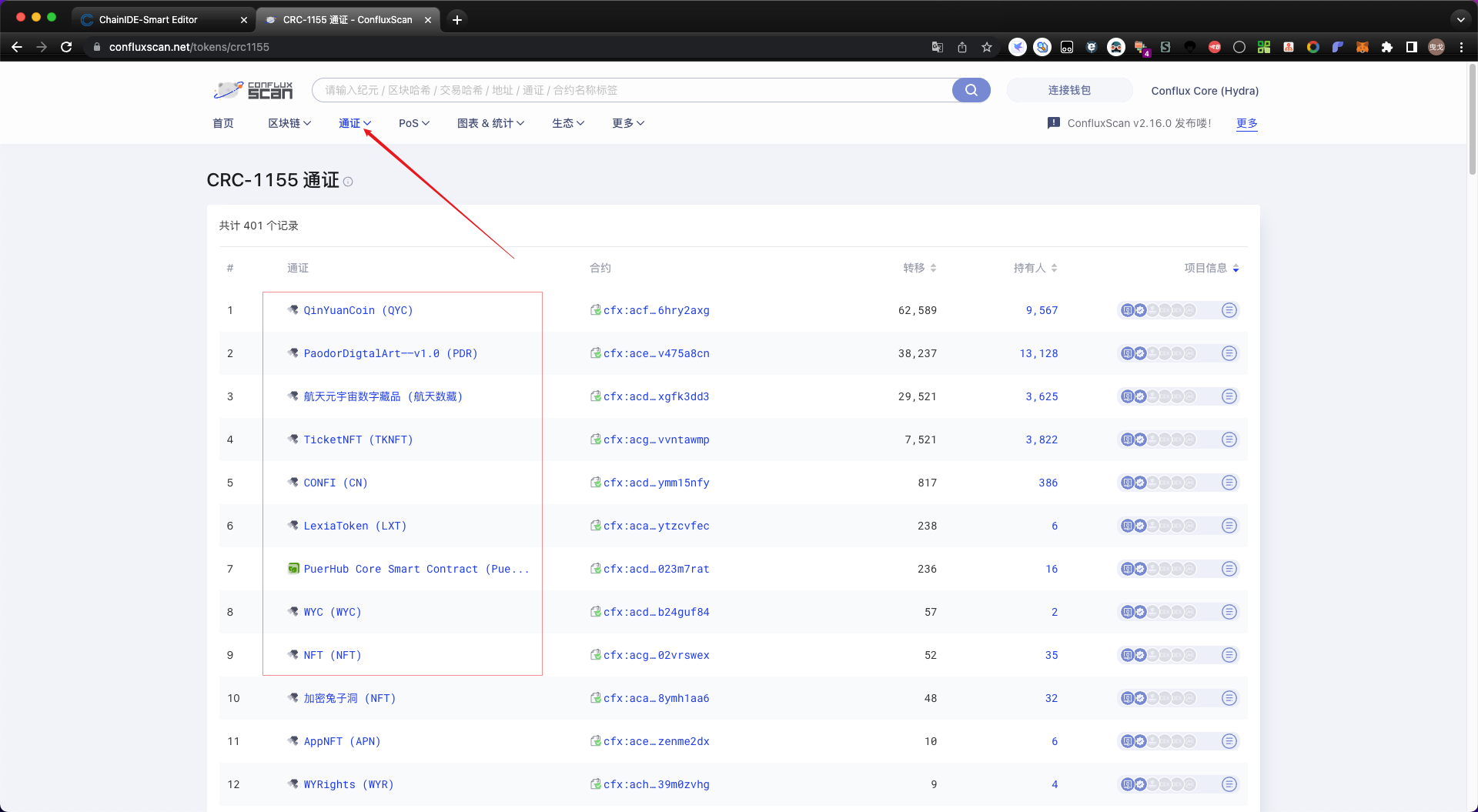This screenshot has width=1478, height=812.
Task: Open 航天元宇宙数字藏品 token link
Action: pyautogui.click(x=383, y=396)
